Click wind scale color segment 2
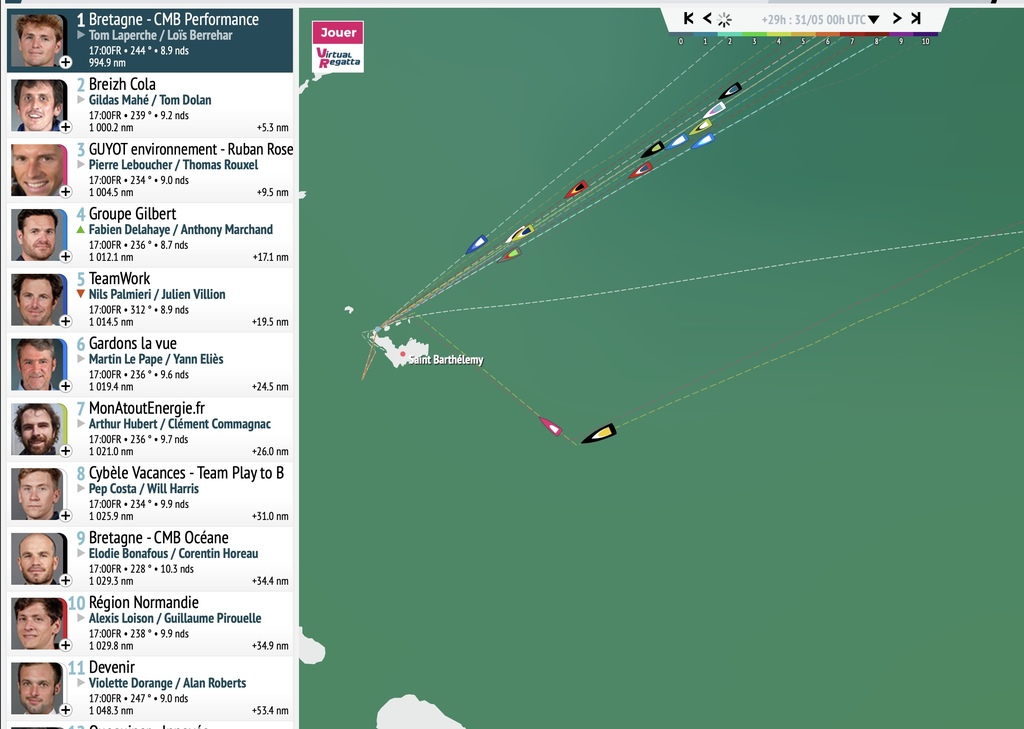The image size is (1024, 729). pyautogui.click(x=729, y=34)
